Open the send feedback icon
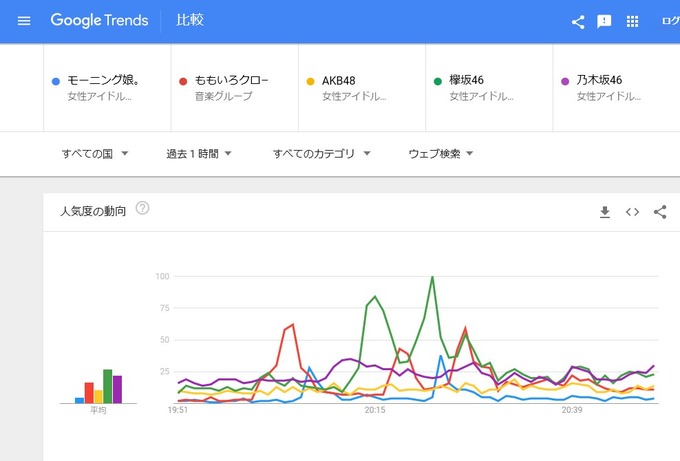This screenshot has height=461, width=680. click(x=604, y=21)
